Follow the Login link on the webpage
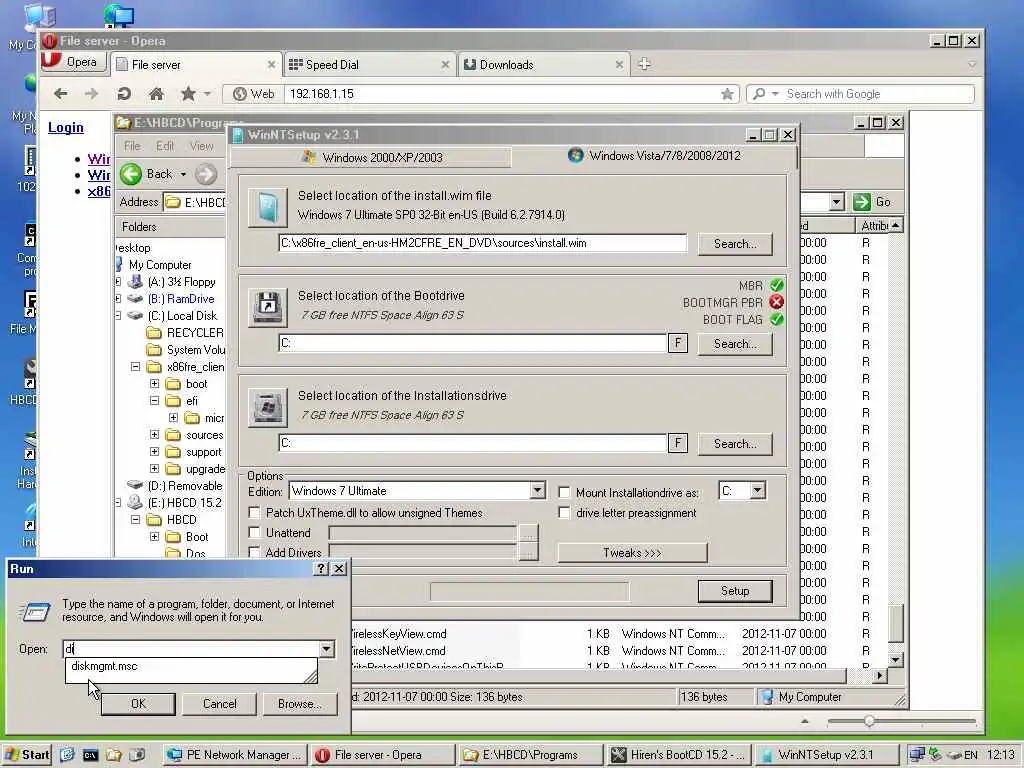The width and height of the screenshot is (1024, 768). click(x=66, y=127)
